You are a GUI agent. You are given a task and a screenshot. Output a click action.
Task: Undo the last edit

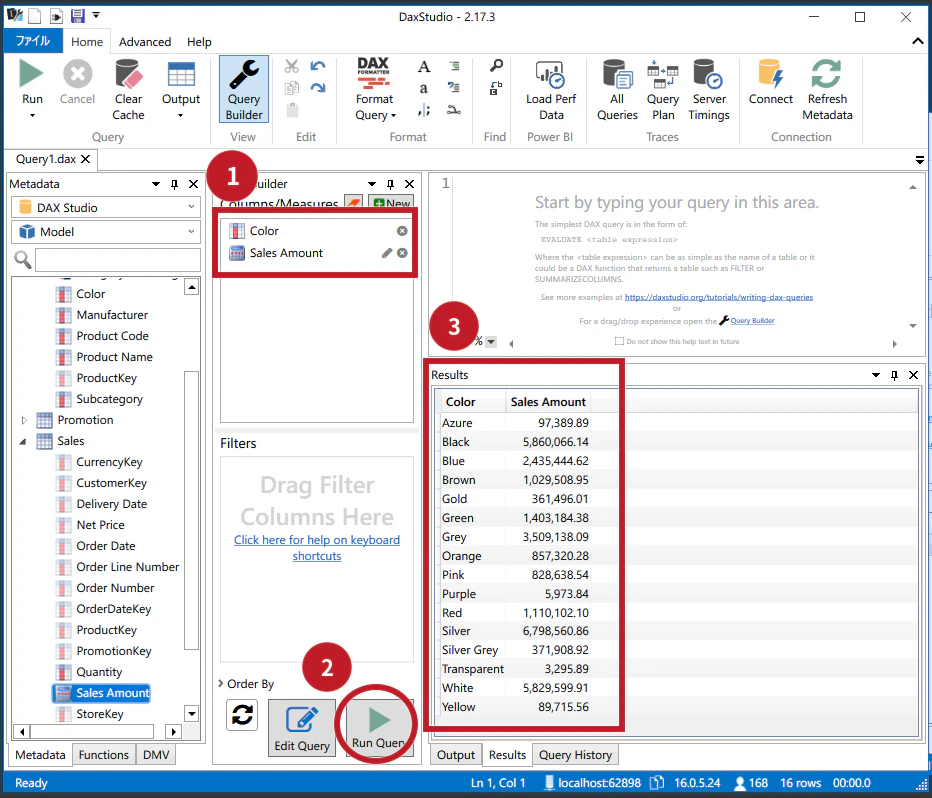click(318, 66)
